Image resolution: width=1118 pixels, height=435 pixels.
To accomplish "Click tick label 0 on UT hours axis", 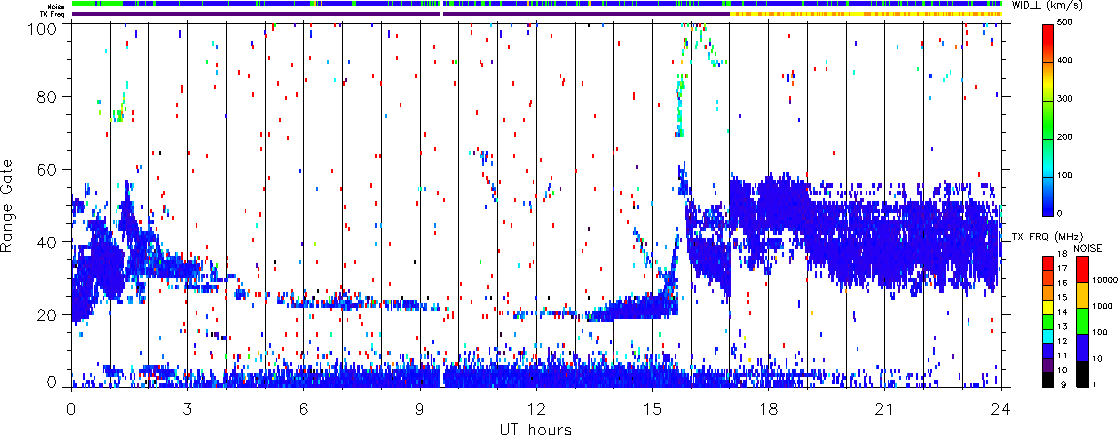I will click(x=71, y=409).
